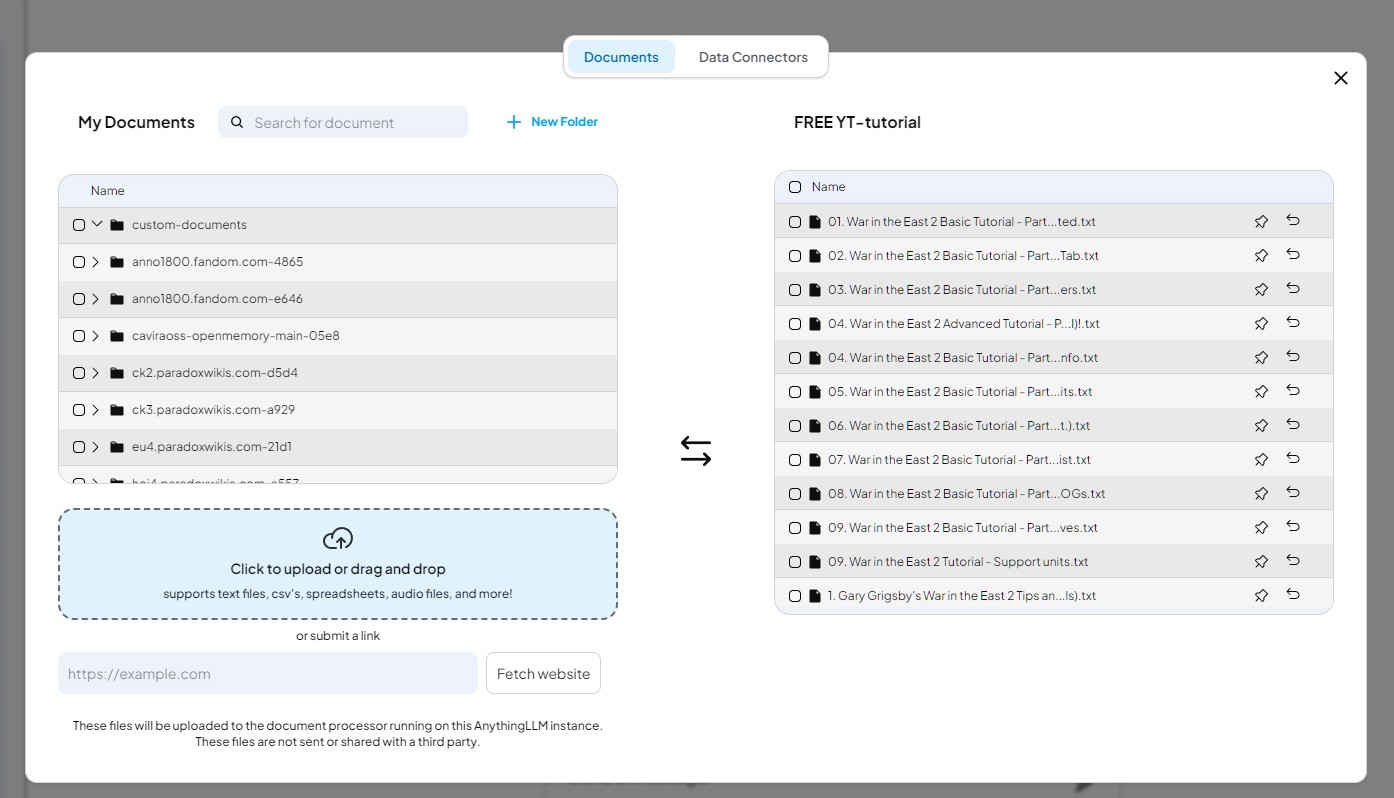Check the box for 03 Basic Tutorial file

(795, 290)
